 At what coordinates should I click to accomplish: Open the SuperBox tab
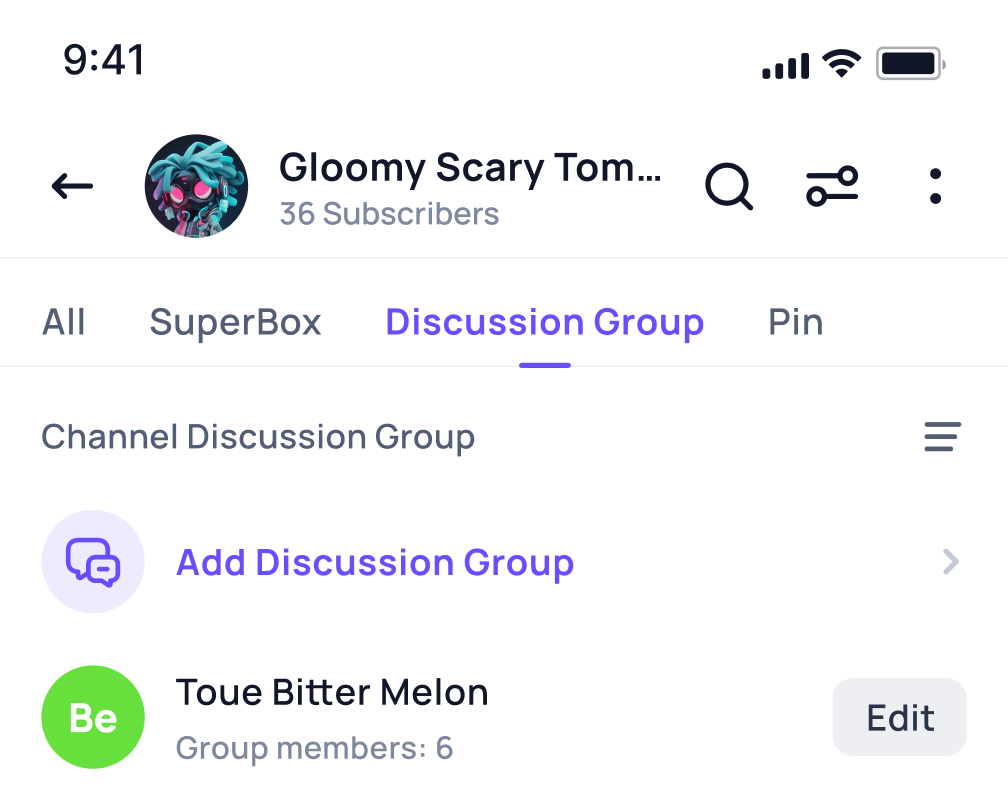pos(235,322)
